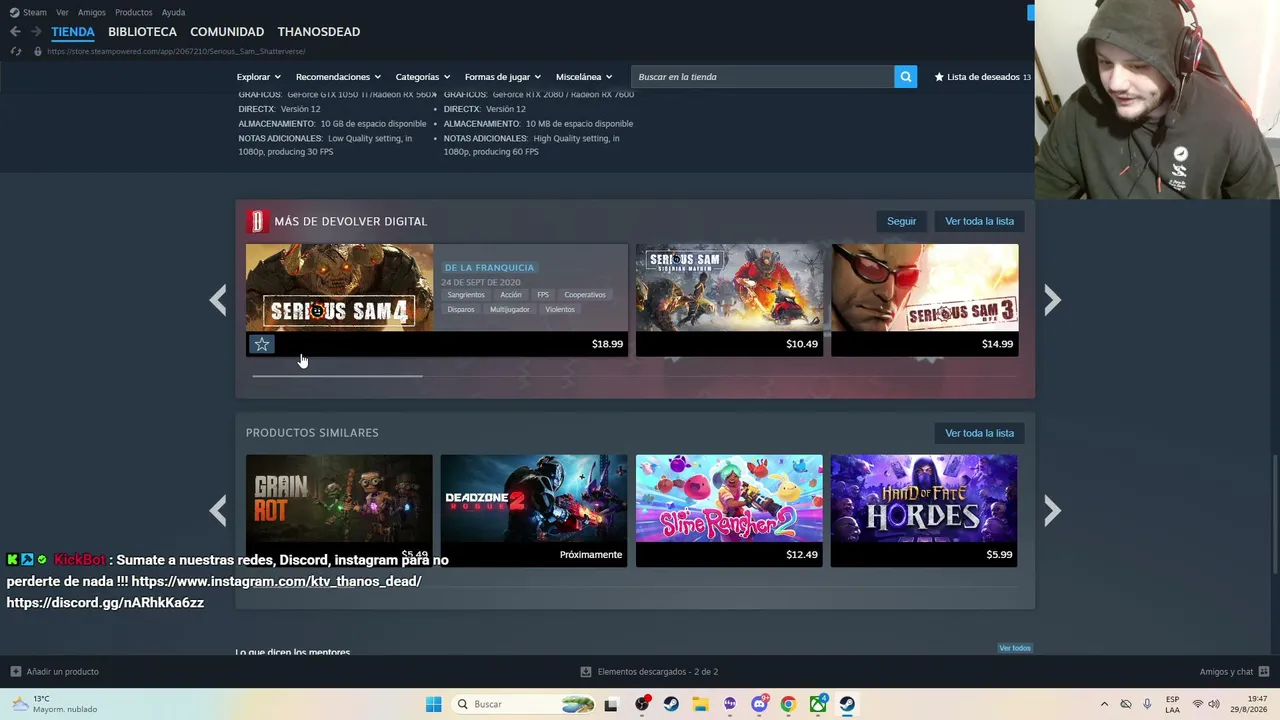Viewport: 1280px width, 720px height.
Task: Open the Serious Sam Siberian Mayhem thumbnail
Action: click(x=729, y=287)
